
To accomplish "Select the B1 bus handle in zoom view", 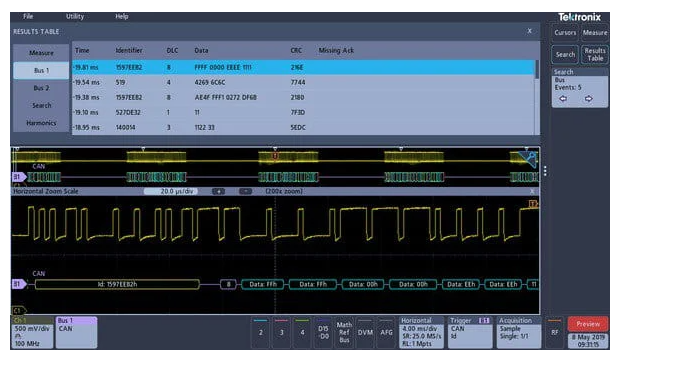I will (19, 284).
